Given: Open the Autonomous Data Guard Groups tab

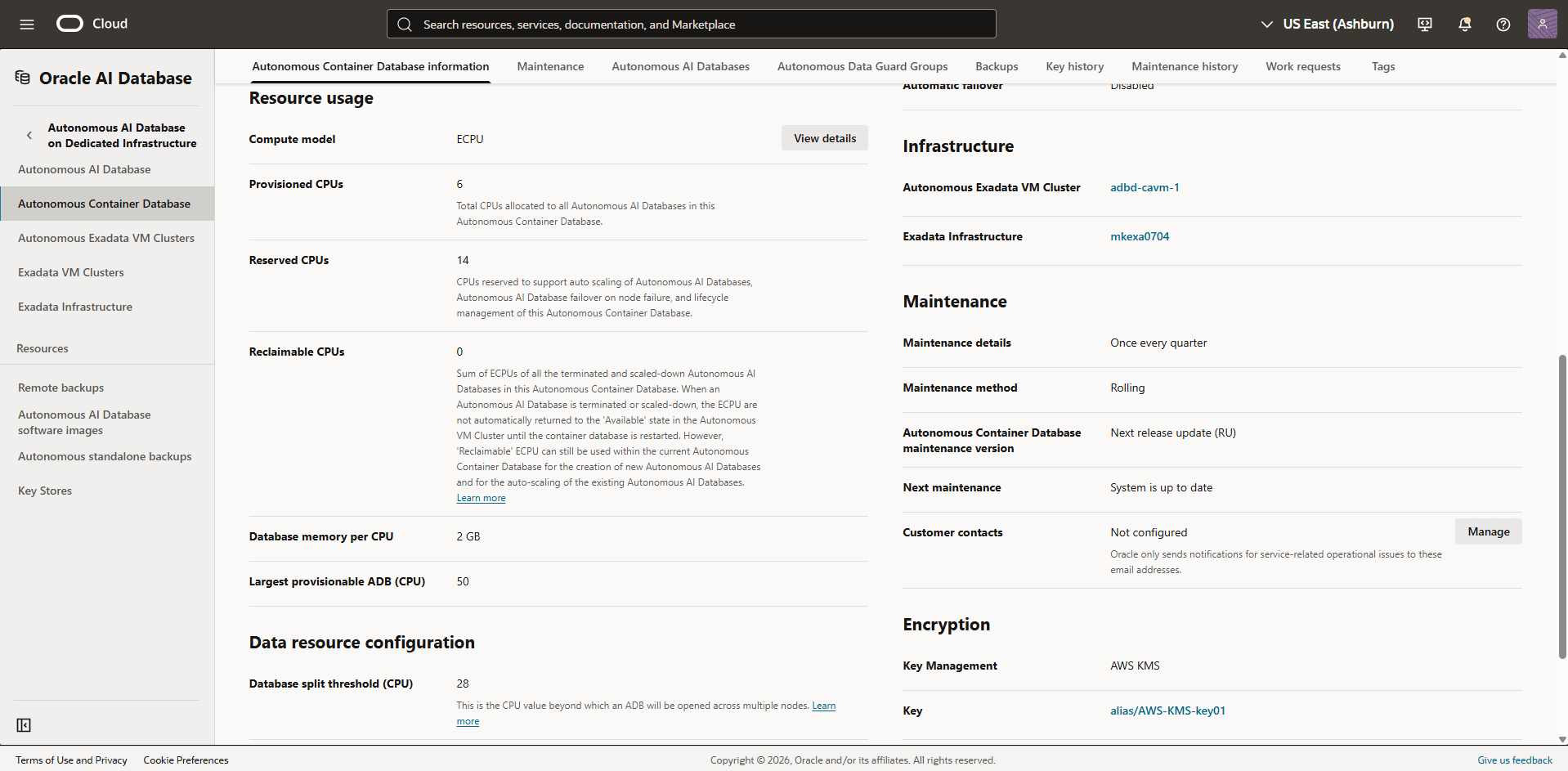Looking at the screenshot, I should click(x=862, y=66).
